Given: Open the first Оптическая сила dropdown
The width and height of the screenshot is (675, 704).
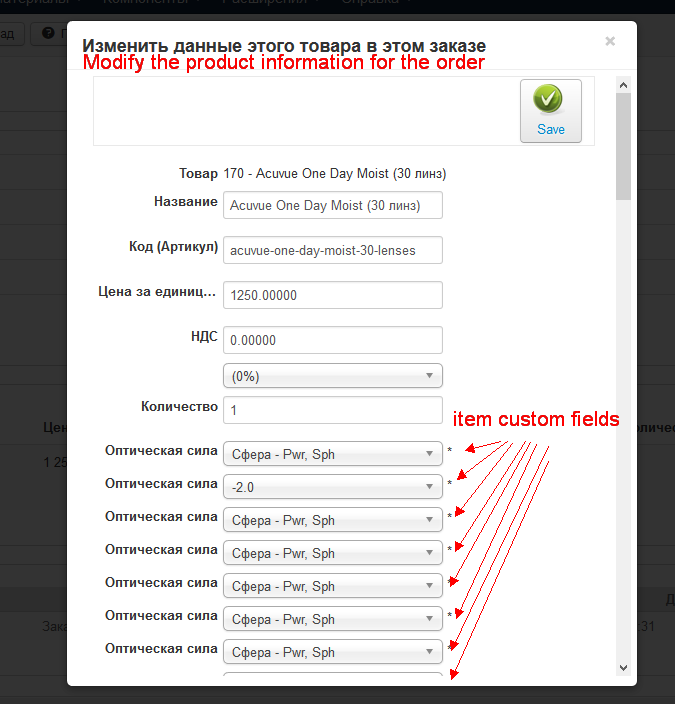Looking at the screenshot, I should click(333, 454).
